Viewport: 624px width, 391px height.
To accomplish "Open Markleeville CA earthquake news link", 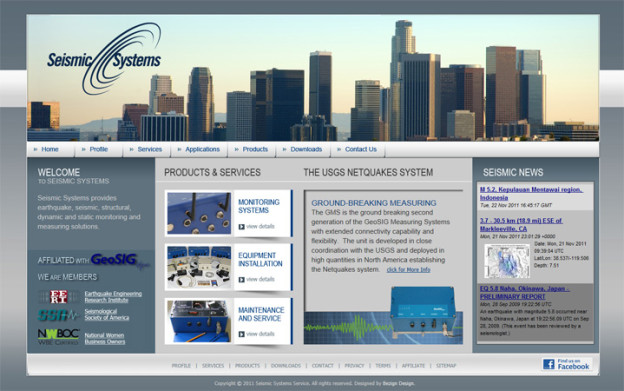I will pyautogui.click(x=521, y=225).
